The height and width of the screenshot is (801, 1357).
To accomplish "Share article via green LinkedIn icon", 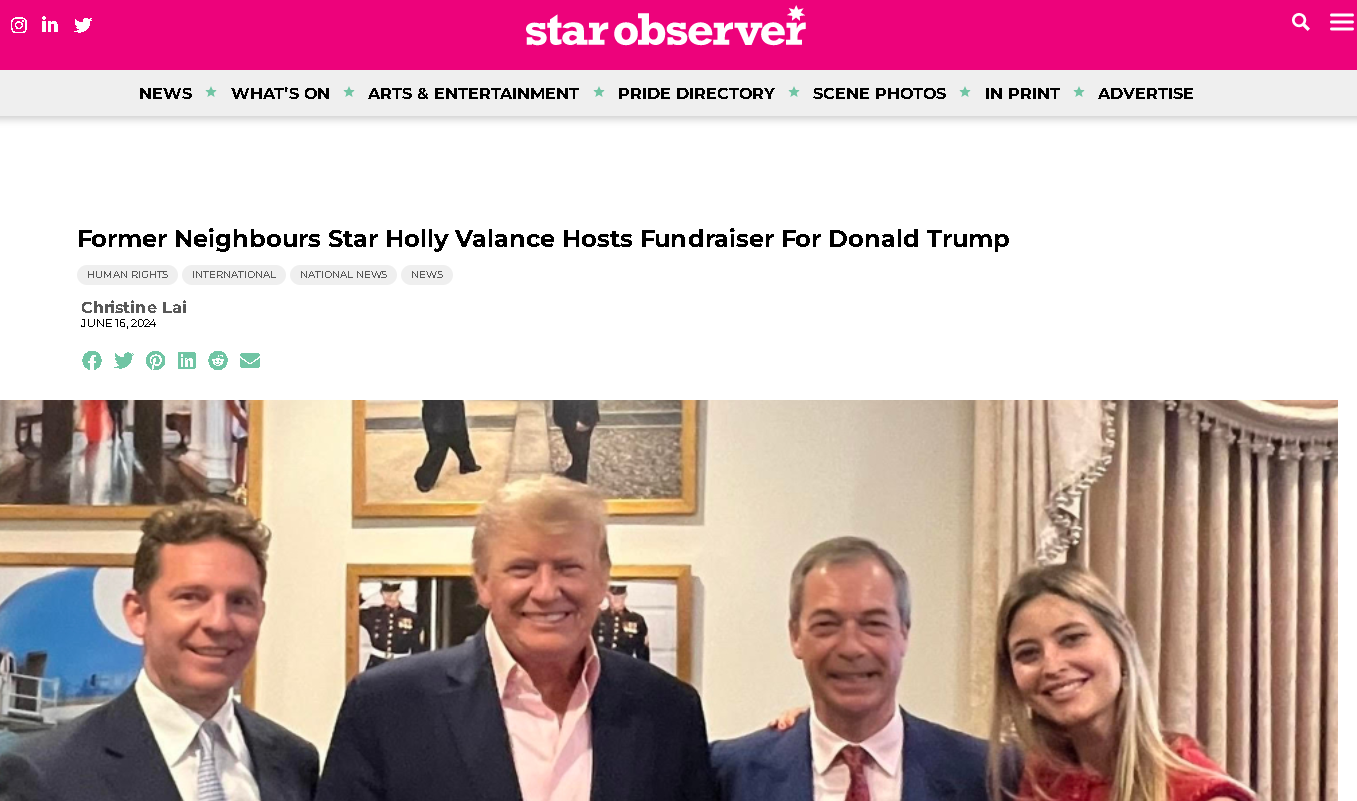I will point(187,361).
